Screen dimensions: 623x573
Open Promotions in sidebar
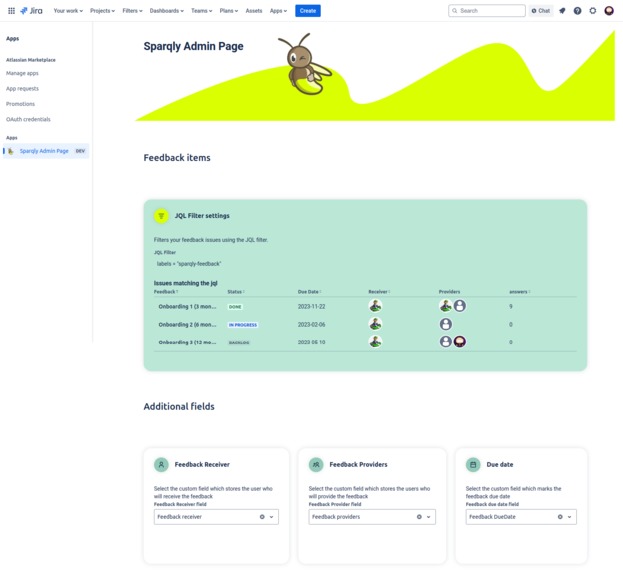pyautogui.click(x=20, y=104)
